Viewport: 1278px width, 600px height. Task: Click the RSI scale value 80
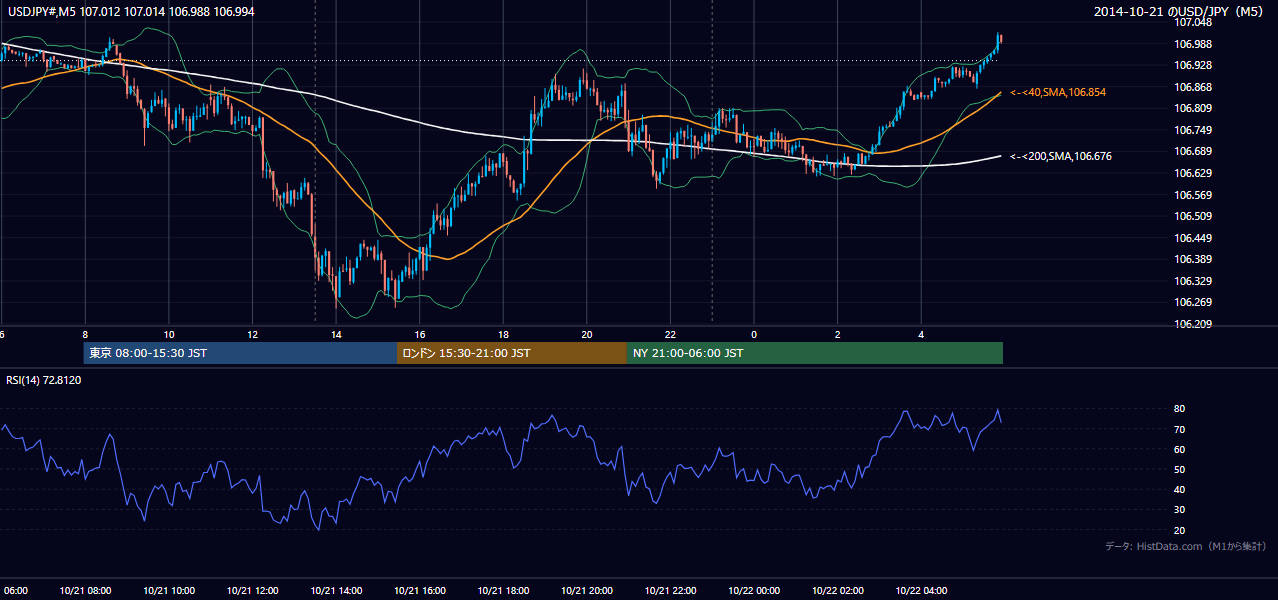(1180, 409)
